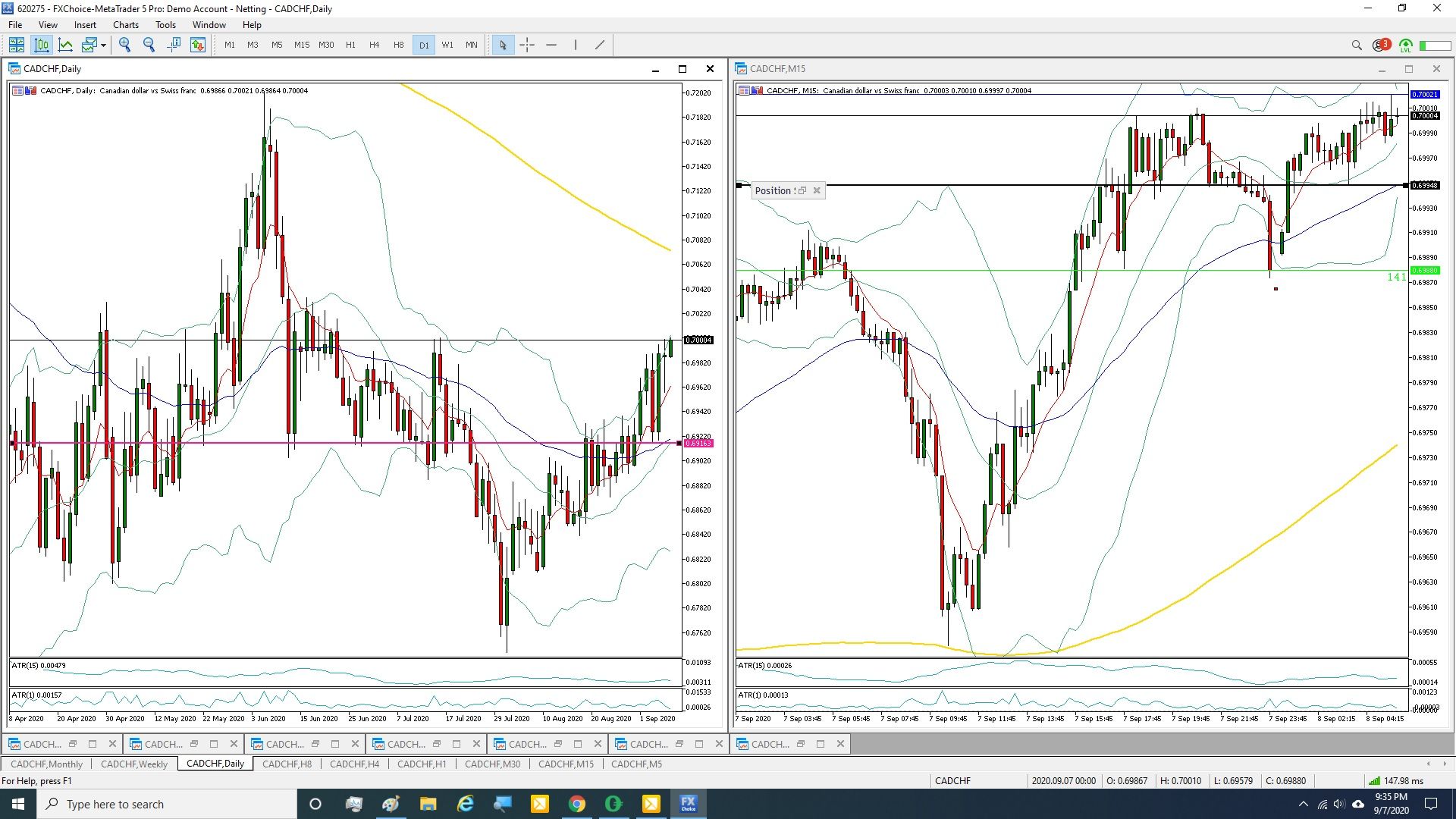Click the green 0.69880 price label in M15
The height and width of the screenshot is (819, 1456).
click(1425, 270)
